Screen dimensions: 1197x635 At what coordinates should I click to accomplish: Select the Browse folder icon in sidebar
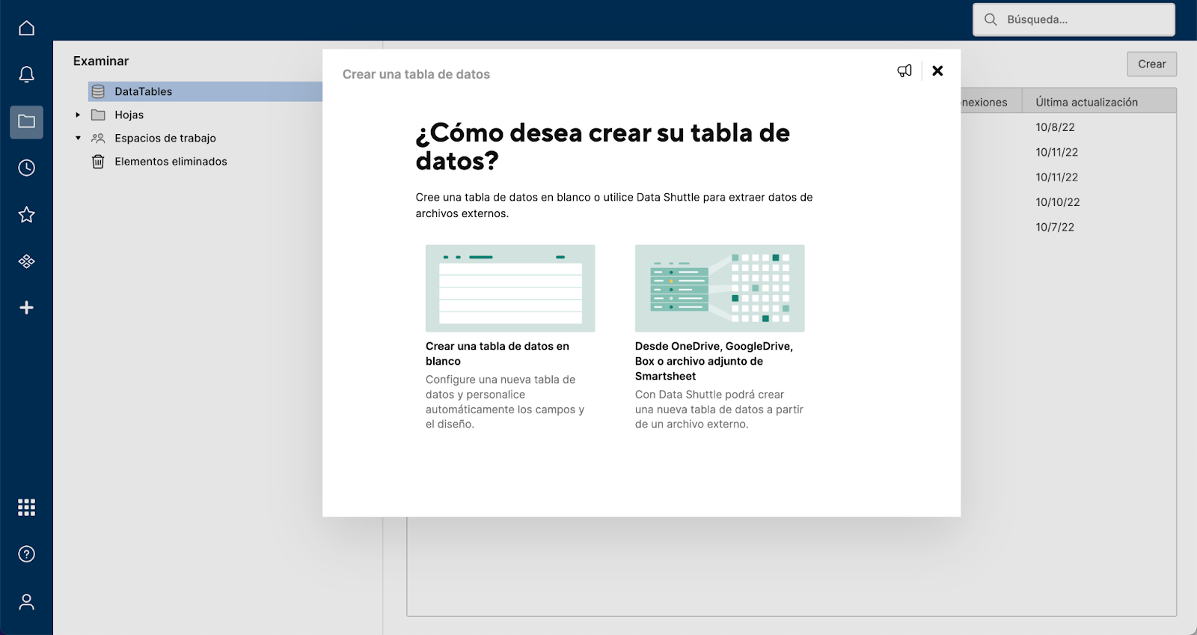tap(26, 121)
